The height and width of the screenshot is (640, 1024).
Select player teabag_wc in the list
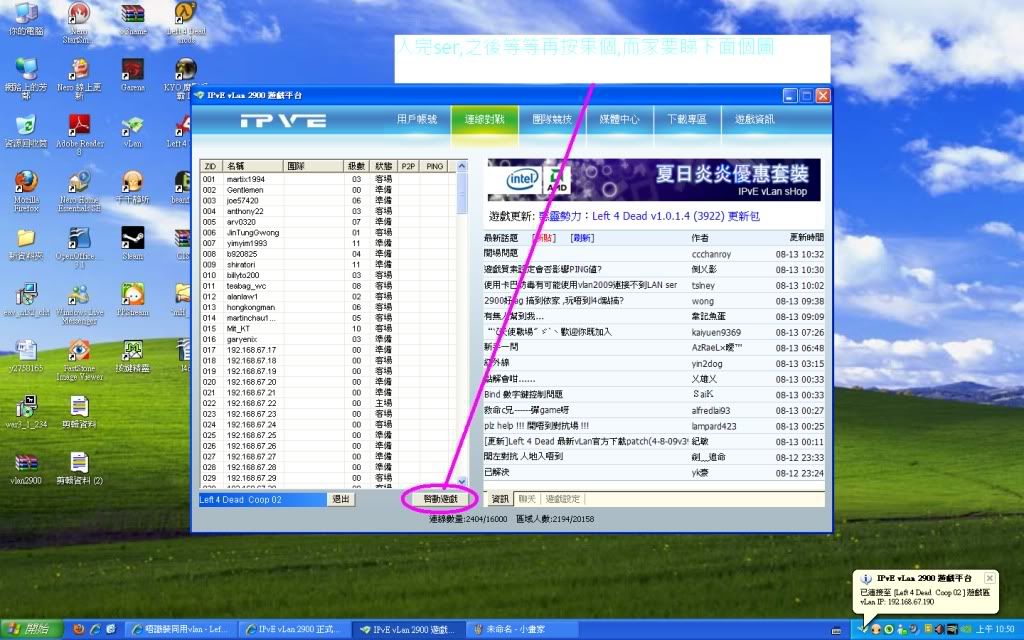coord(327,286)
